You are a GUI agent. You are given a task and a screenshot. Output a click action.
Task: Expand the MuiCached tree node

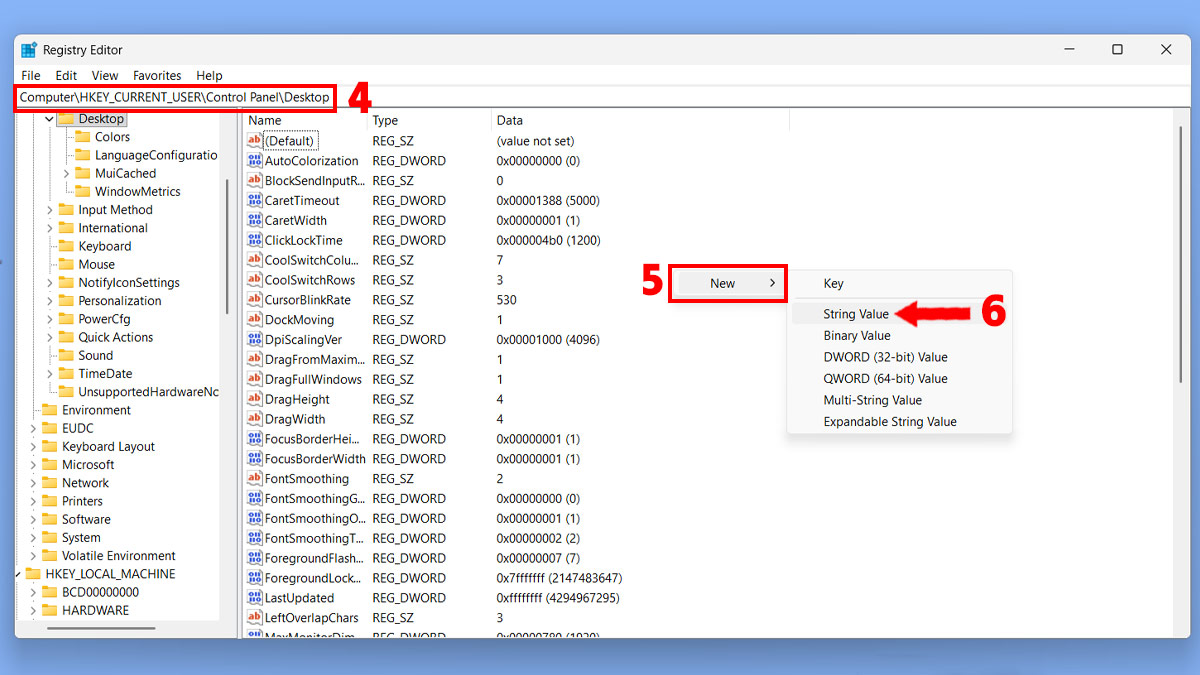(66, 173)
